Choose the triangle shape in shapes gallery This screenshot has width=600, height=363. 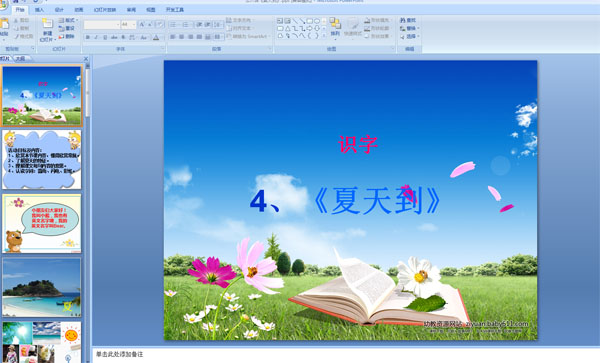[287, 28]
